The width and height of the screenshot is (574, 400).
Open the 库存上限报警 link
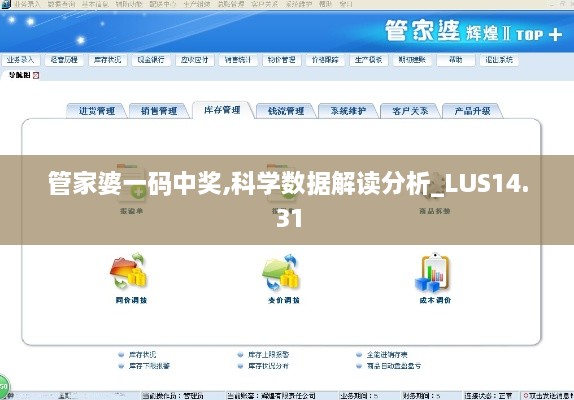click(269, 355)
